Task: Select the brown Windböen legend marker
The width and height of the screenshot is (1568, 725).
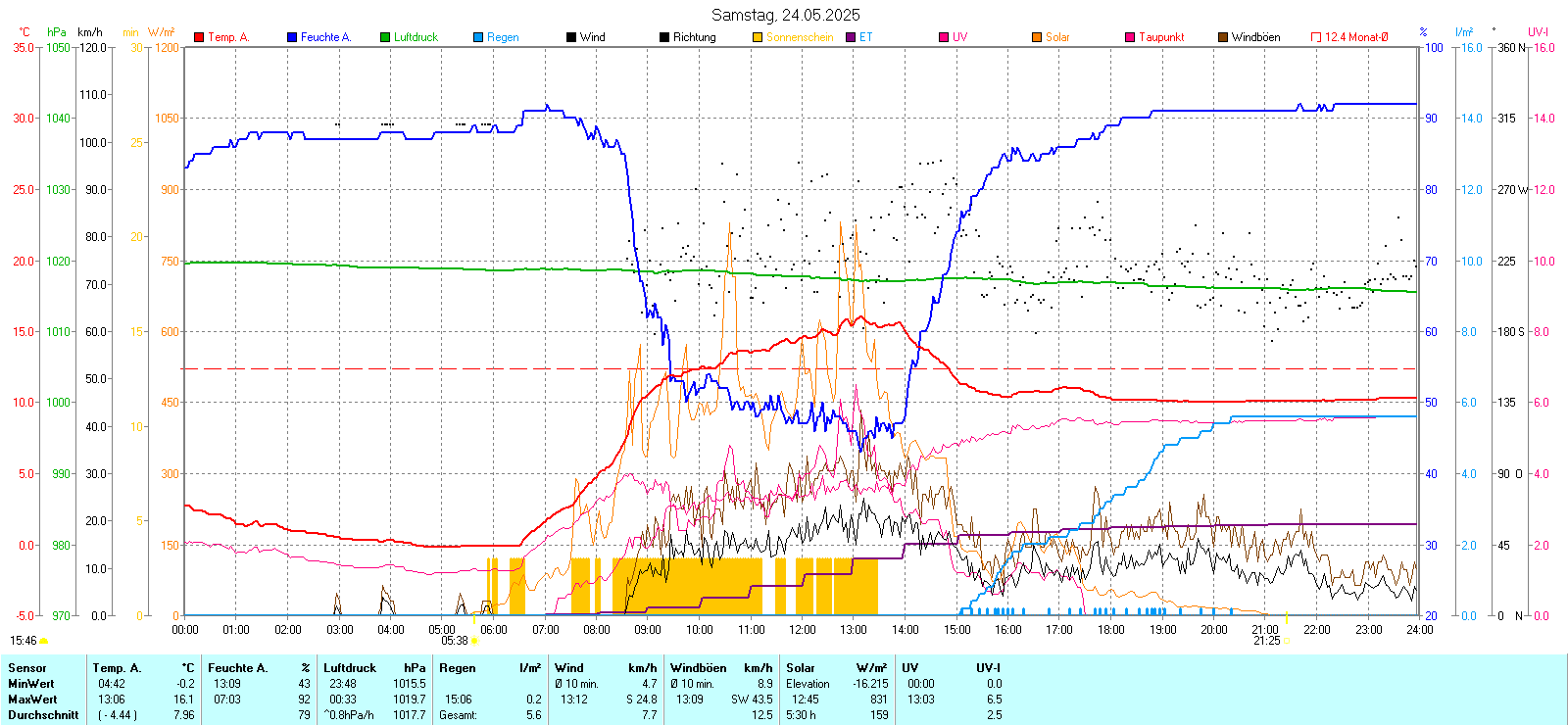Action: pos(1223,37)
